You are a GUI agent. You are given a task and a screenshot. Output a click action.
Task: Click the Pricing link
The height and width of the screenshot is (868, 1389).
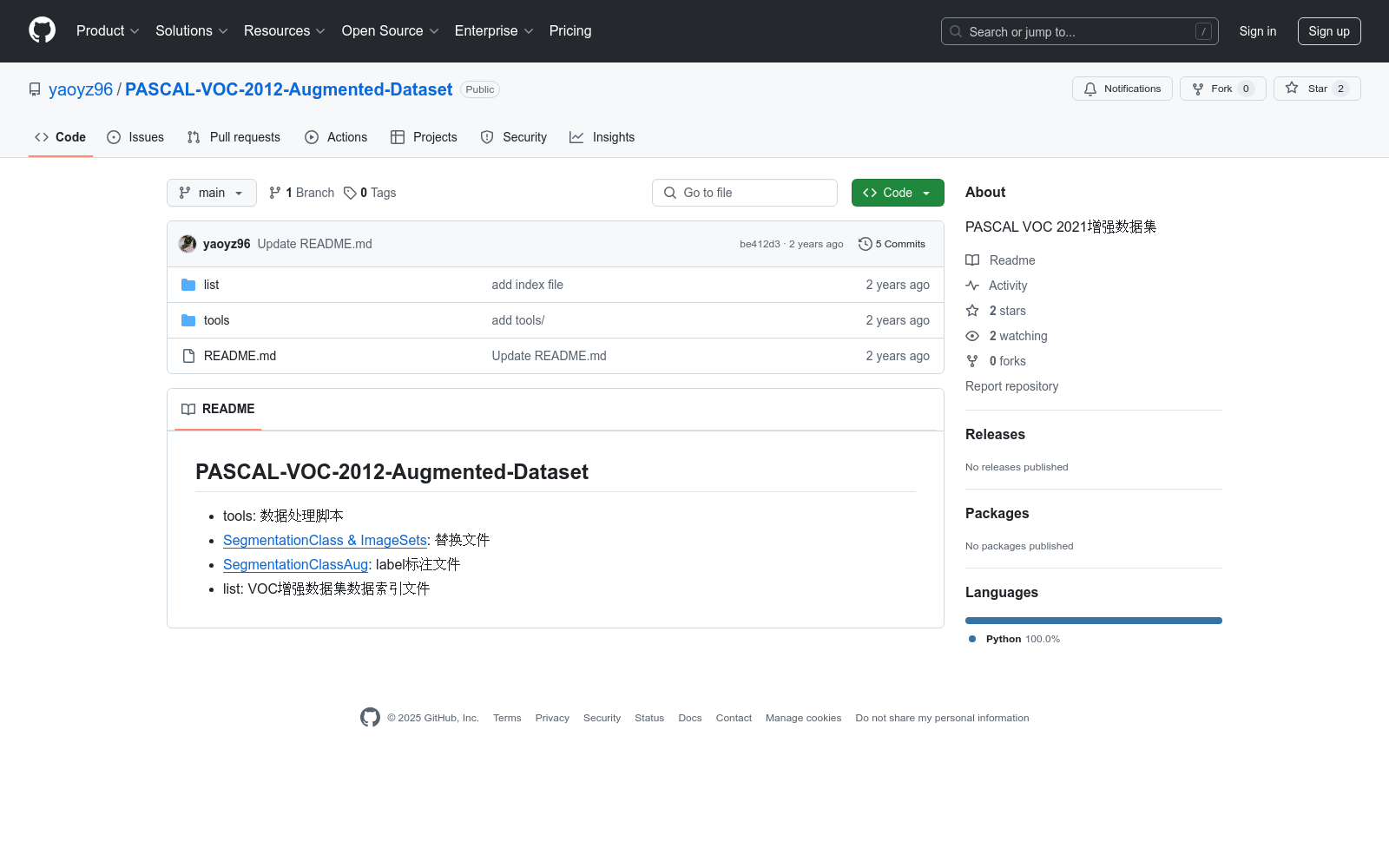(x=570, y=30)
